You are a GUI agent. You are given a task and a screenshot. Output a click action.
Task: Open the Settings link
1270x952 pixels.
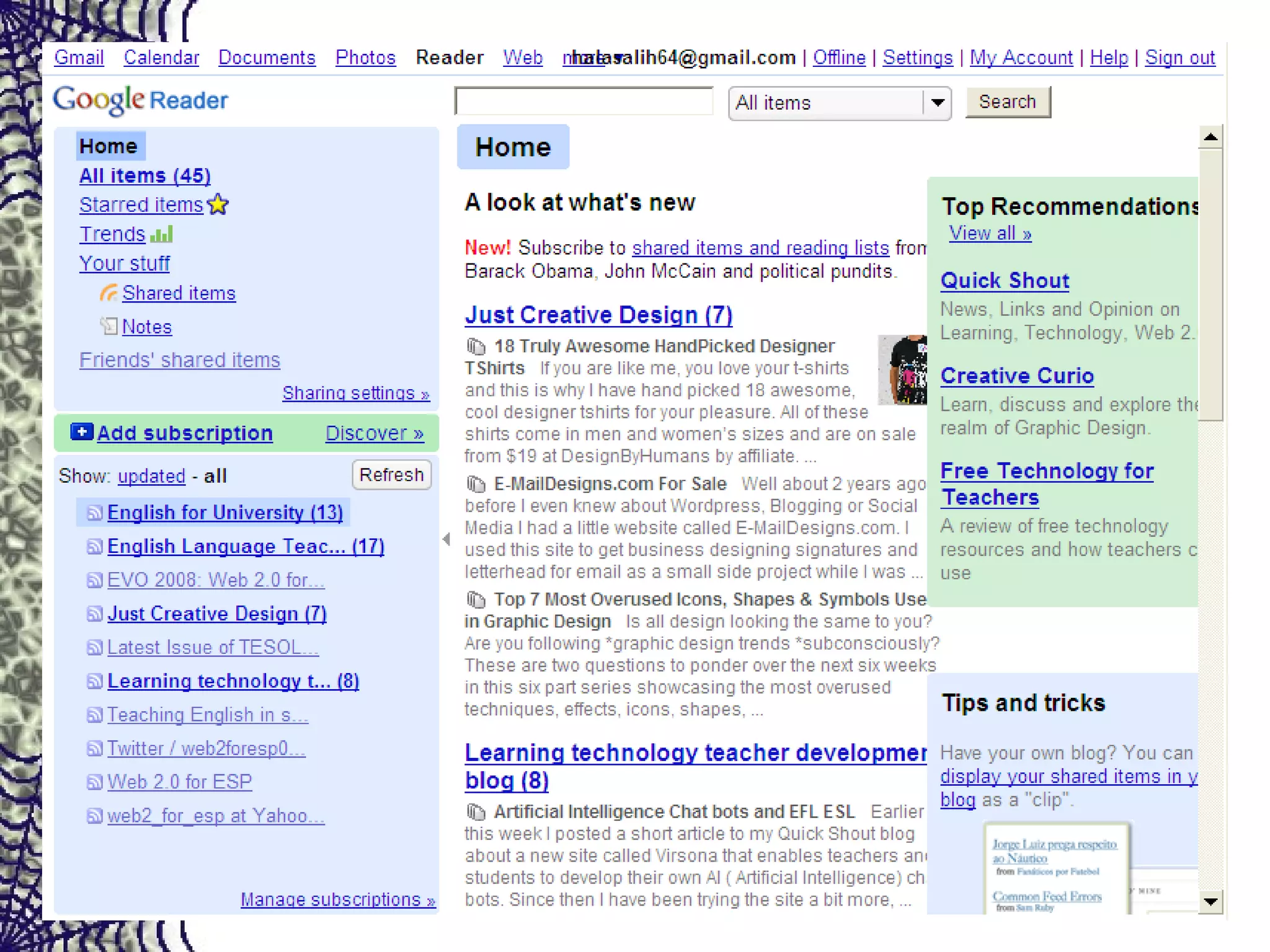point(917,58)
